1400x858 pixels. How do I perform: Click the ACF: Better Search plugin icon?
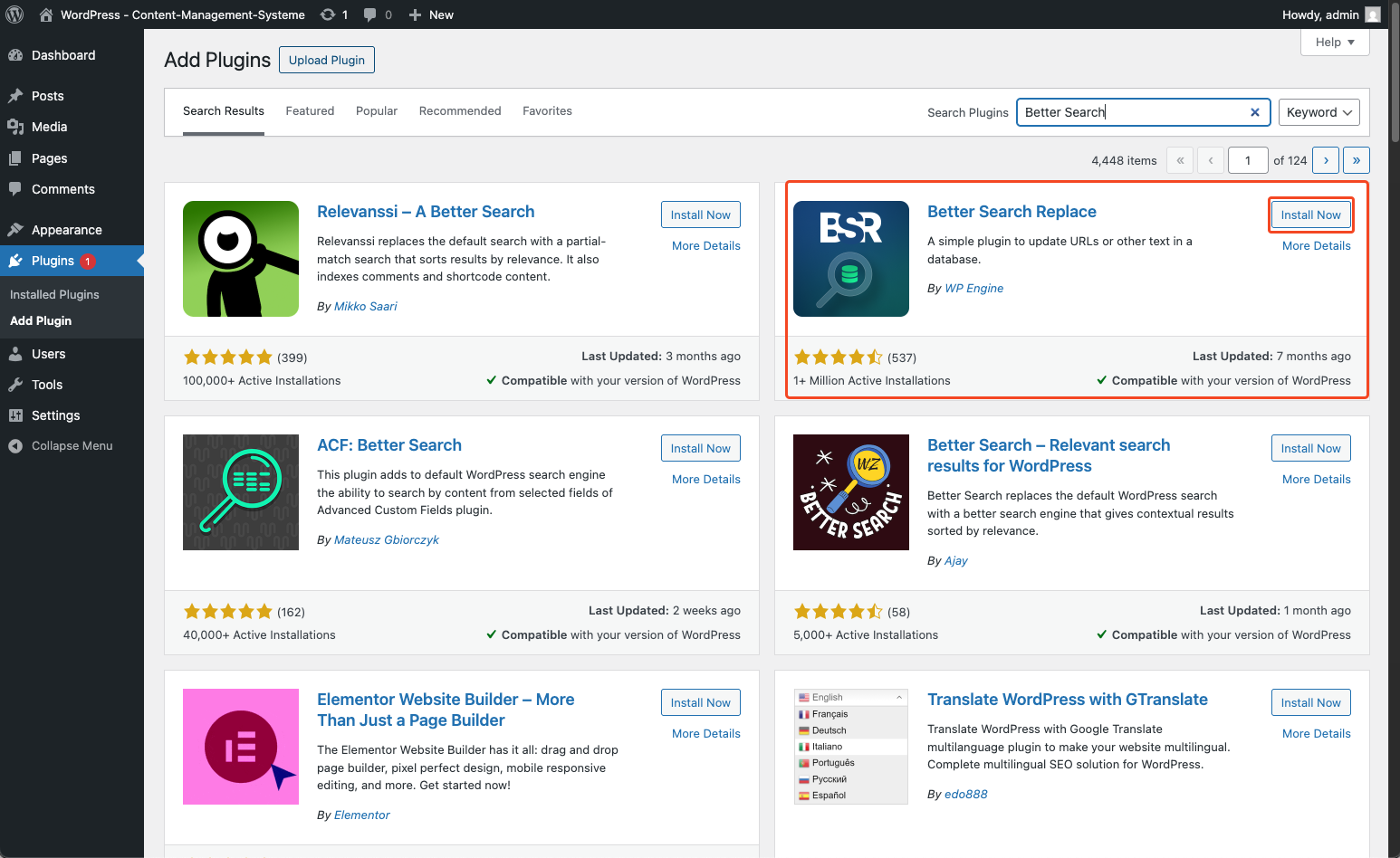(x=241, y=492)
